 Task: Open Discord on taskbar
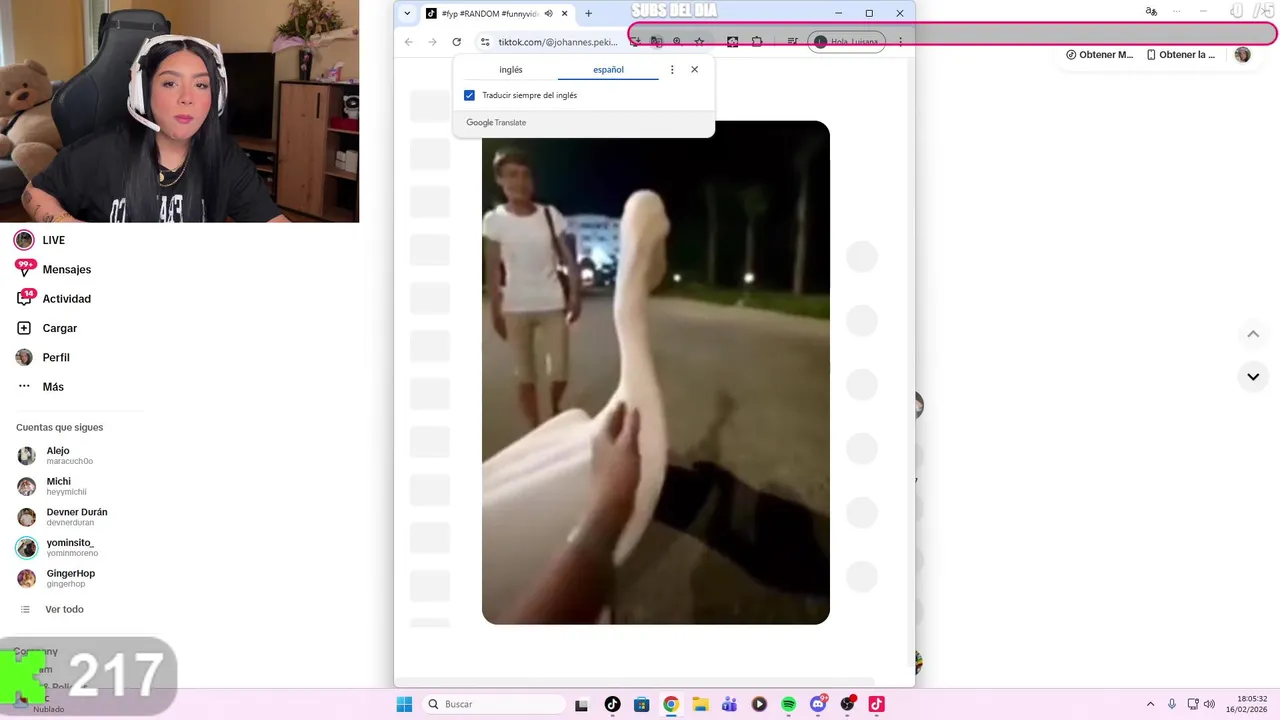click(818, 704)
